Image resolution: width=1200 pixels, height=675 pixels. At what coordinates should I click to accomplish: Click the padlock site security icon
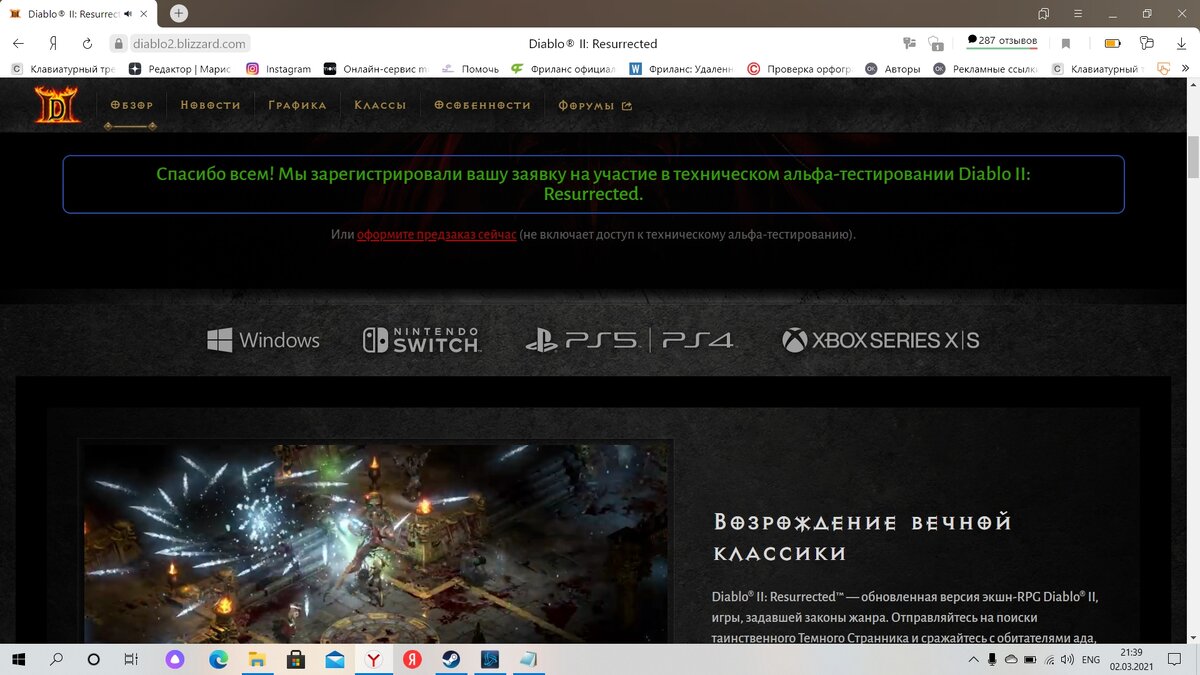(118, 44)
